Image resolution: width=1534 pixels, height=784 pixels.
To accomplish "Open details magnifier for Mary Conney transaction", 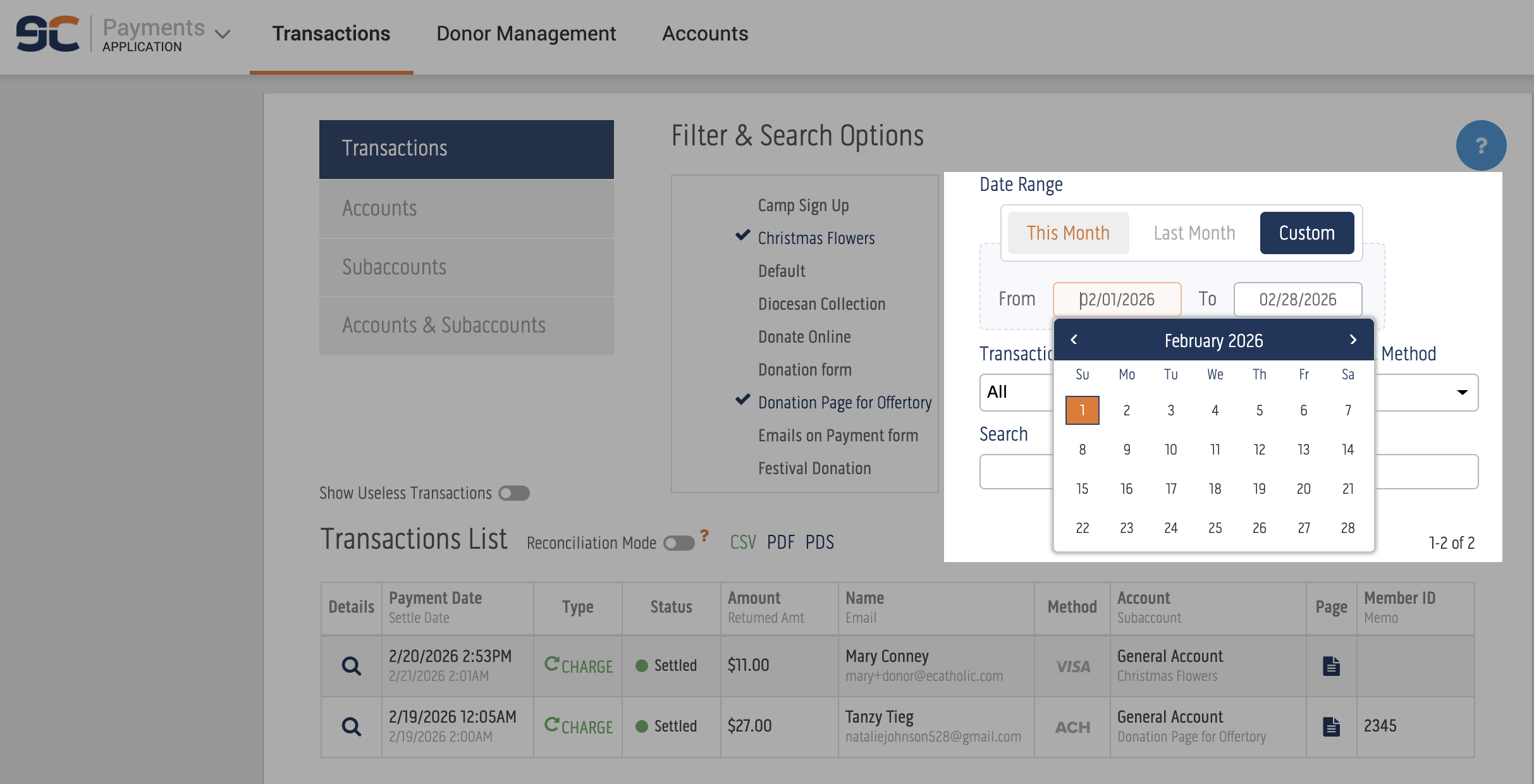I will coord(352,666).
